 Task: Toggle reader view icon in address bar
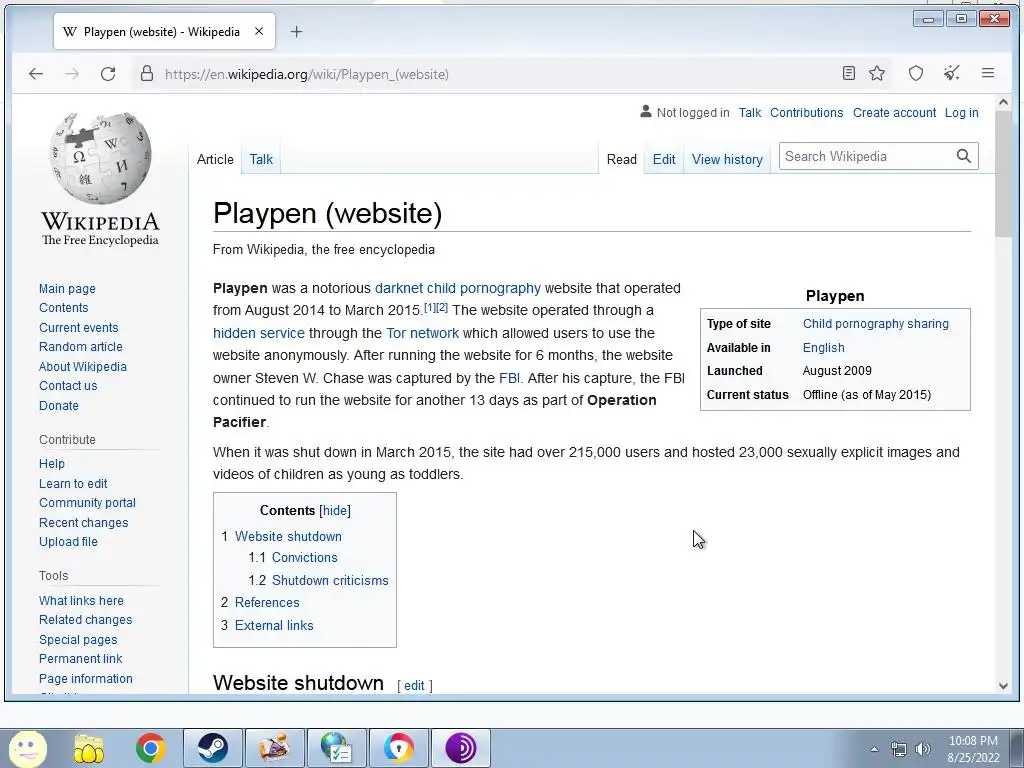click(x=848, y=73)
